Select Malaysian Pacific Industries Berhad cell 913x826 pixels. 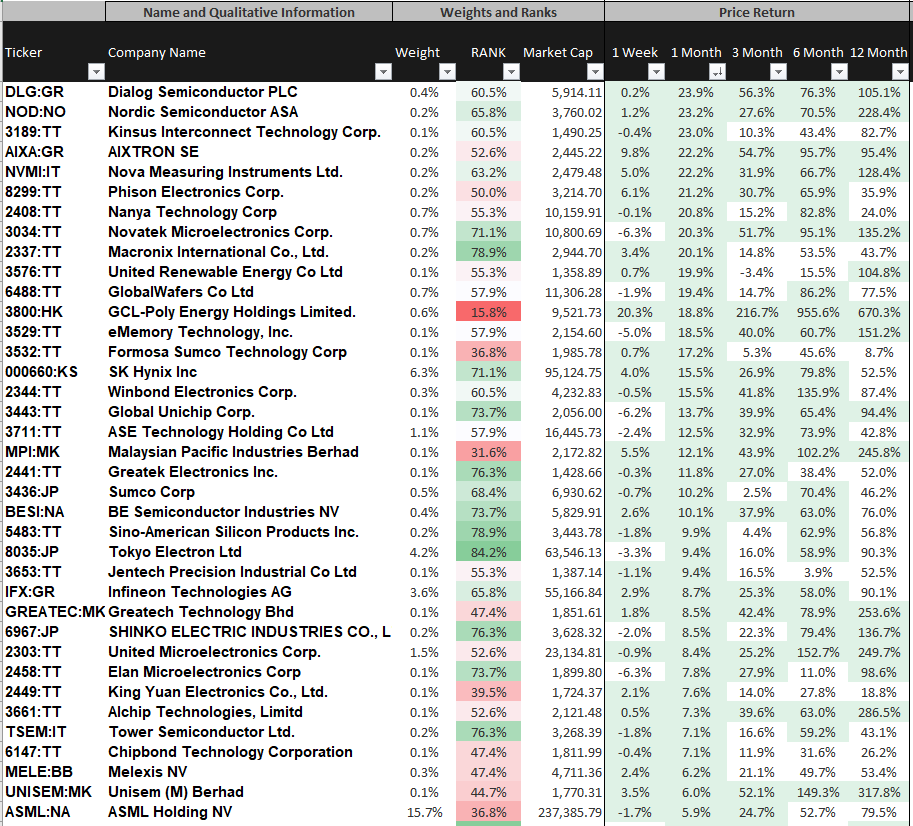point(249,452)
